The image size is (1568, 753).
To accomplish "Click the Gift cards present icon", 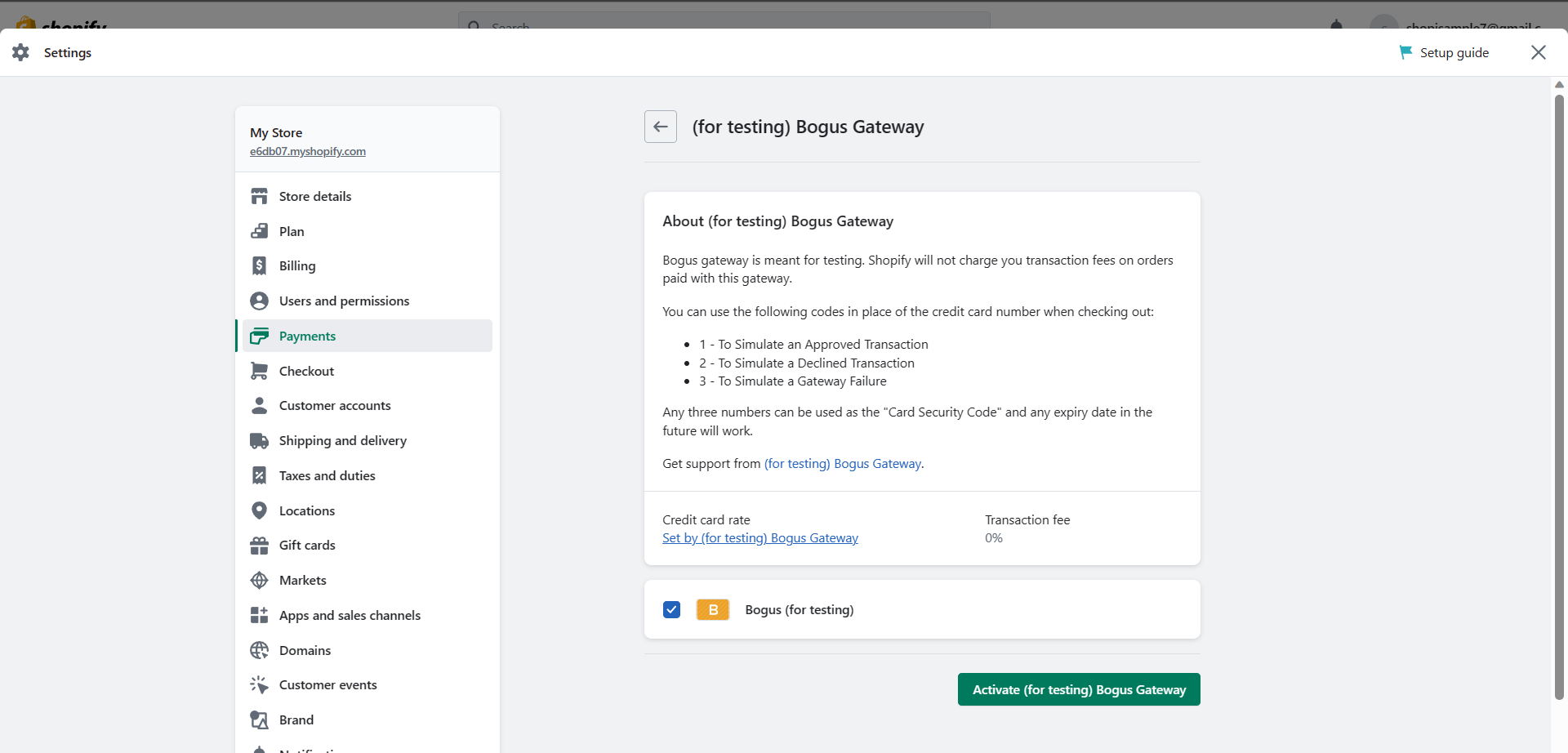I will point(259,545).
